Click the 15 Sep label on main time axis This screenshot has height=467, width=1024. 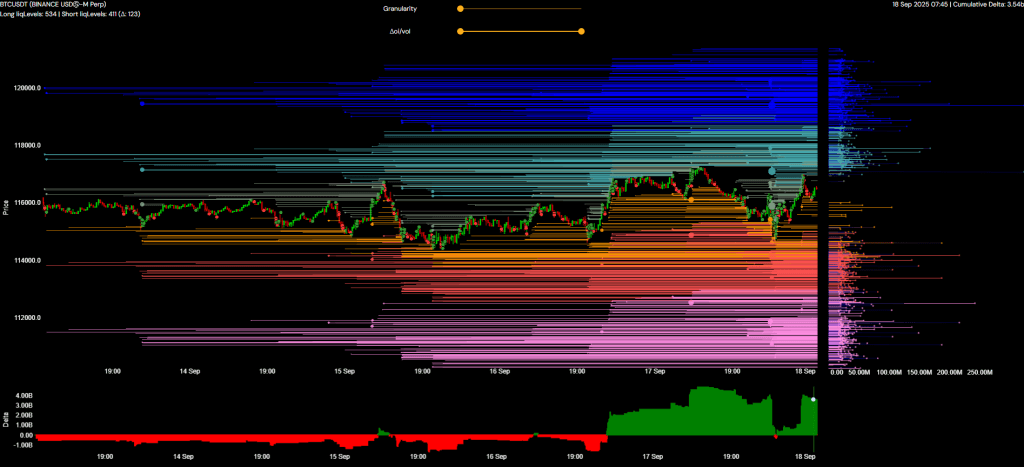[x=345, y=370]
